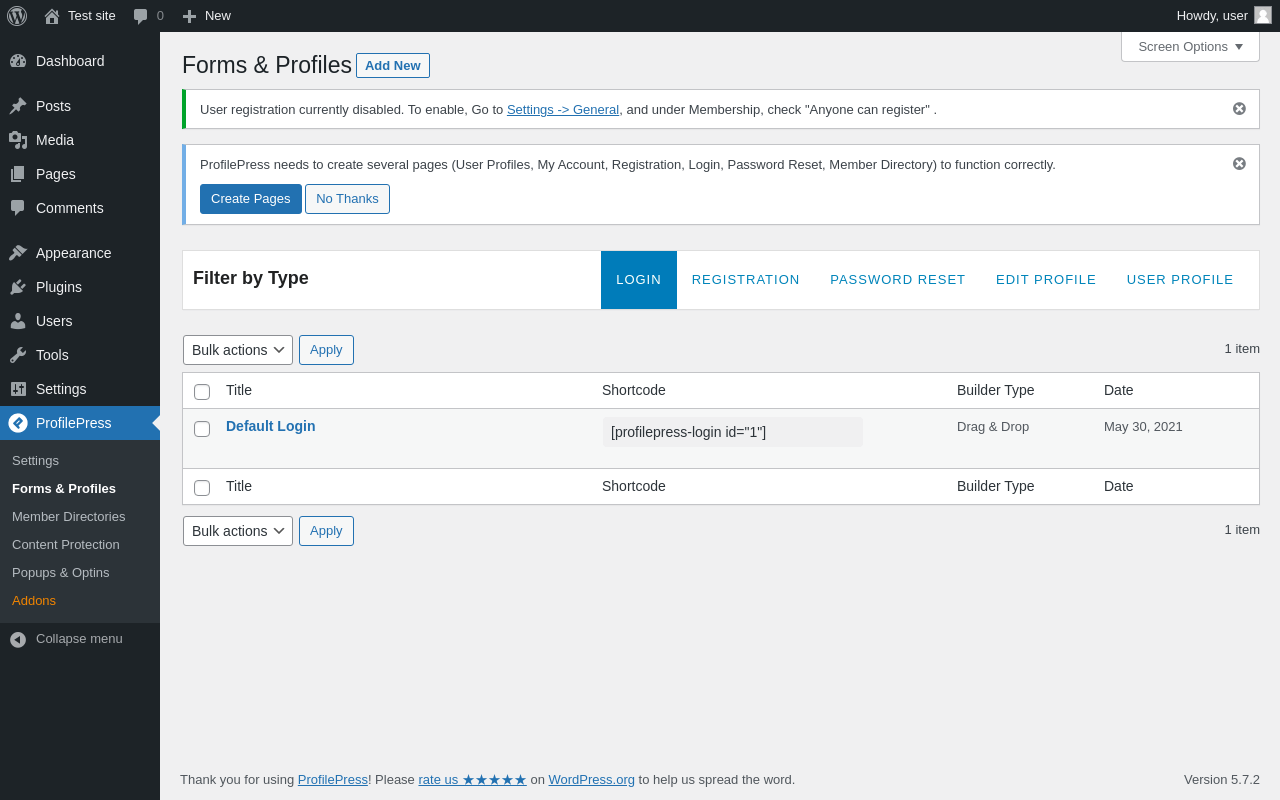The width and height of the screenshot is (1280, 800).
Task: Select all forms via header checkbox
Action: (202, 392)
